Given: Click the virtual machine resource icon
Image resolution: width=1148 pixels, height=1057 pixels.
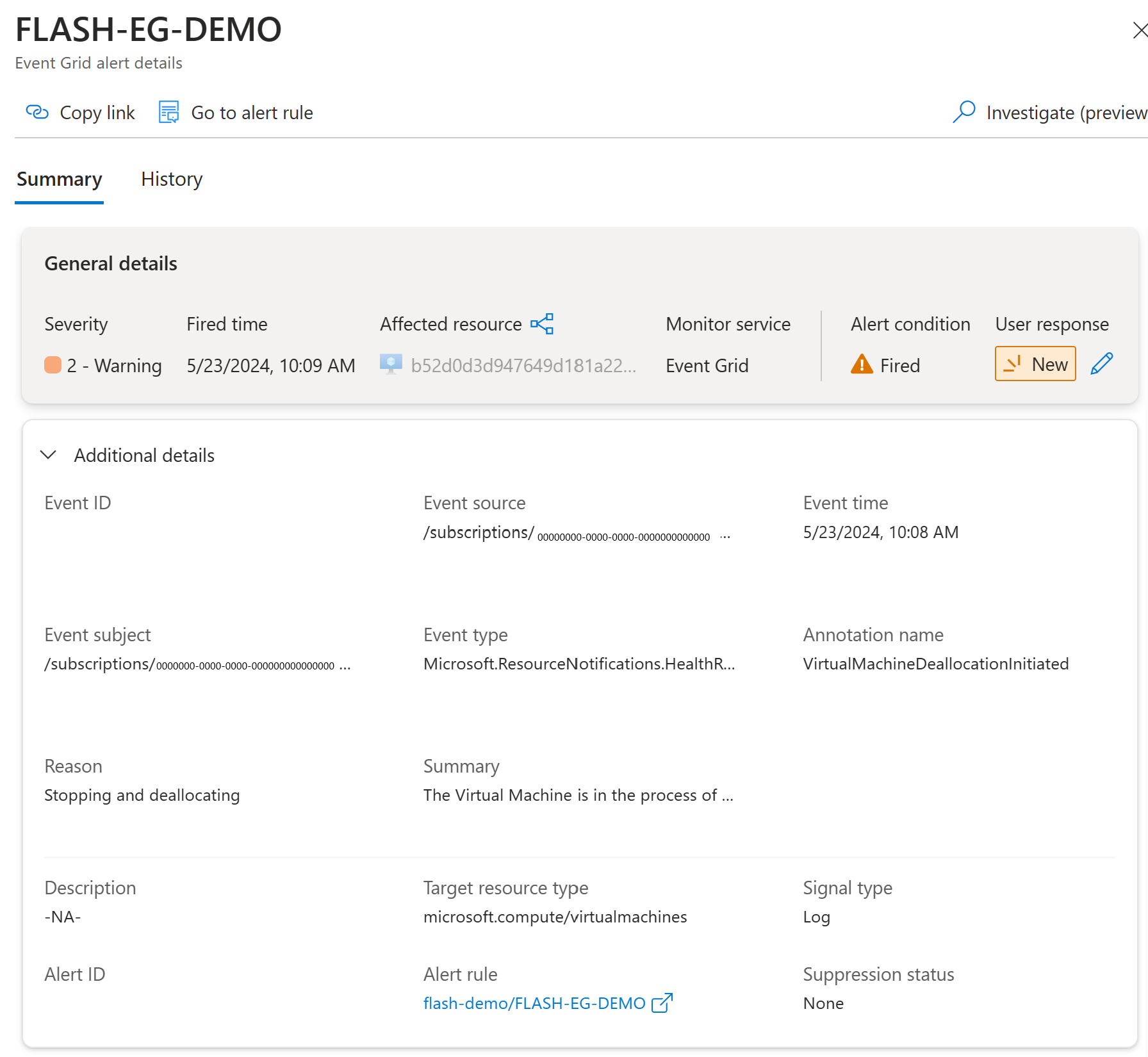Looking at the screenshot, I should [391, 365].
